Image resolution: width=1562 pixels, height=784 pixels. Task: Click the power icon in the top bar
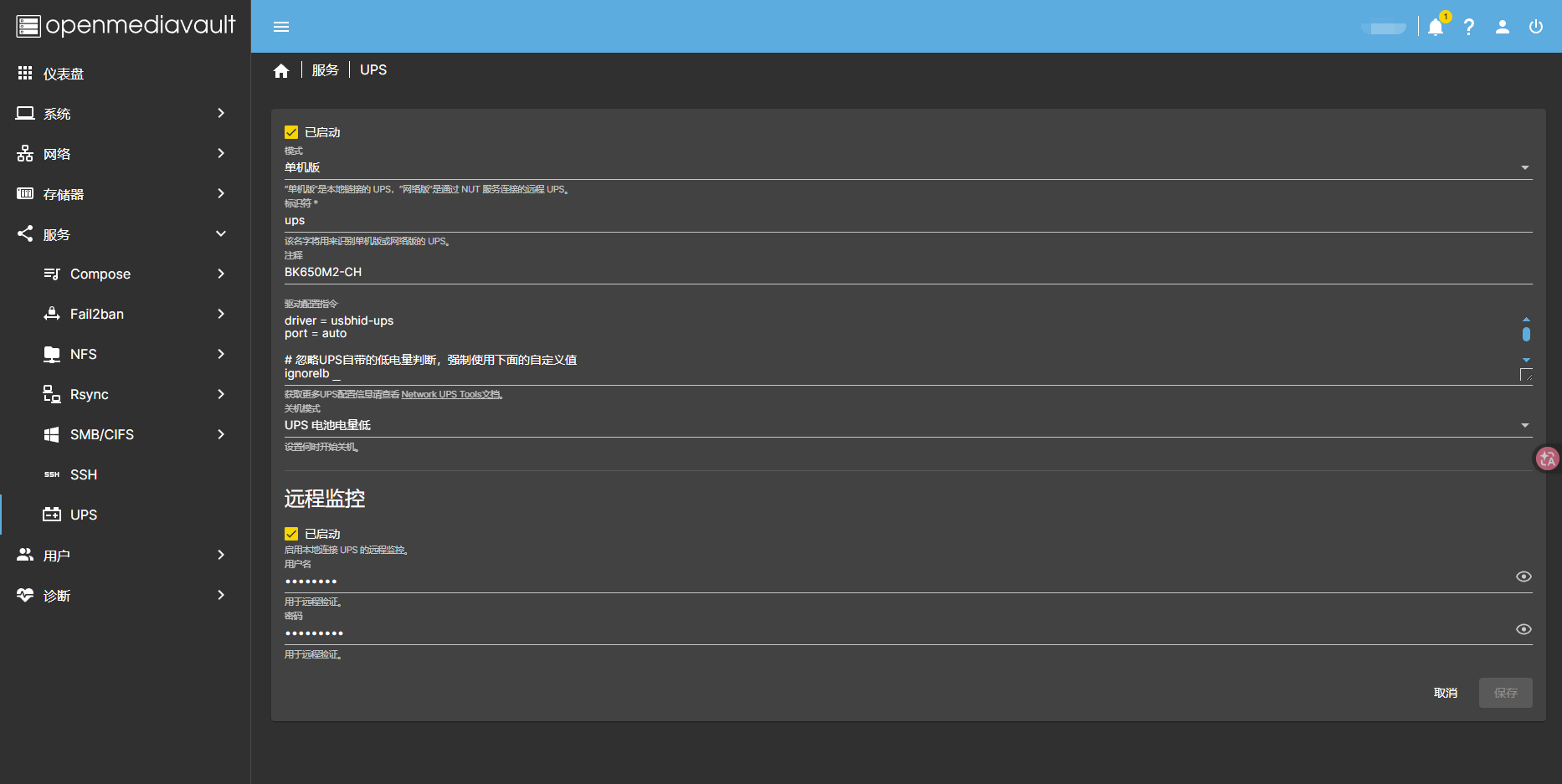pyautogui.click(x=1536, y=27)
